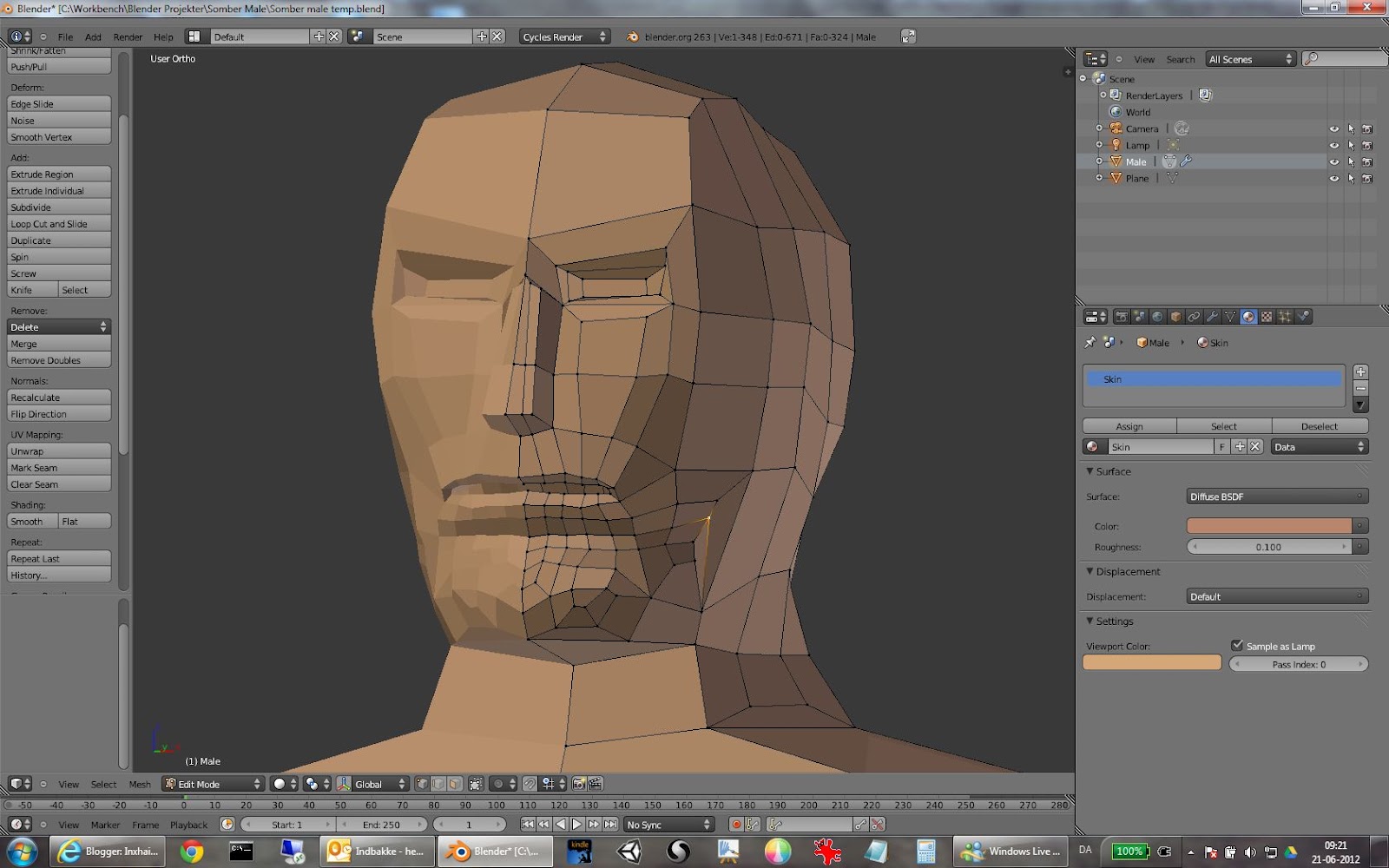
Task: Click the Remove Doubles button
Action: tap(59, 360)
